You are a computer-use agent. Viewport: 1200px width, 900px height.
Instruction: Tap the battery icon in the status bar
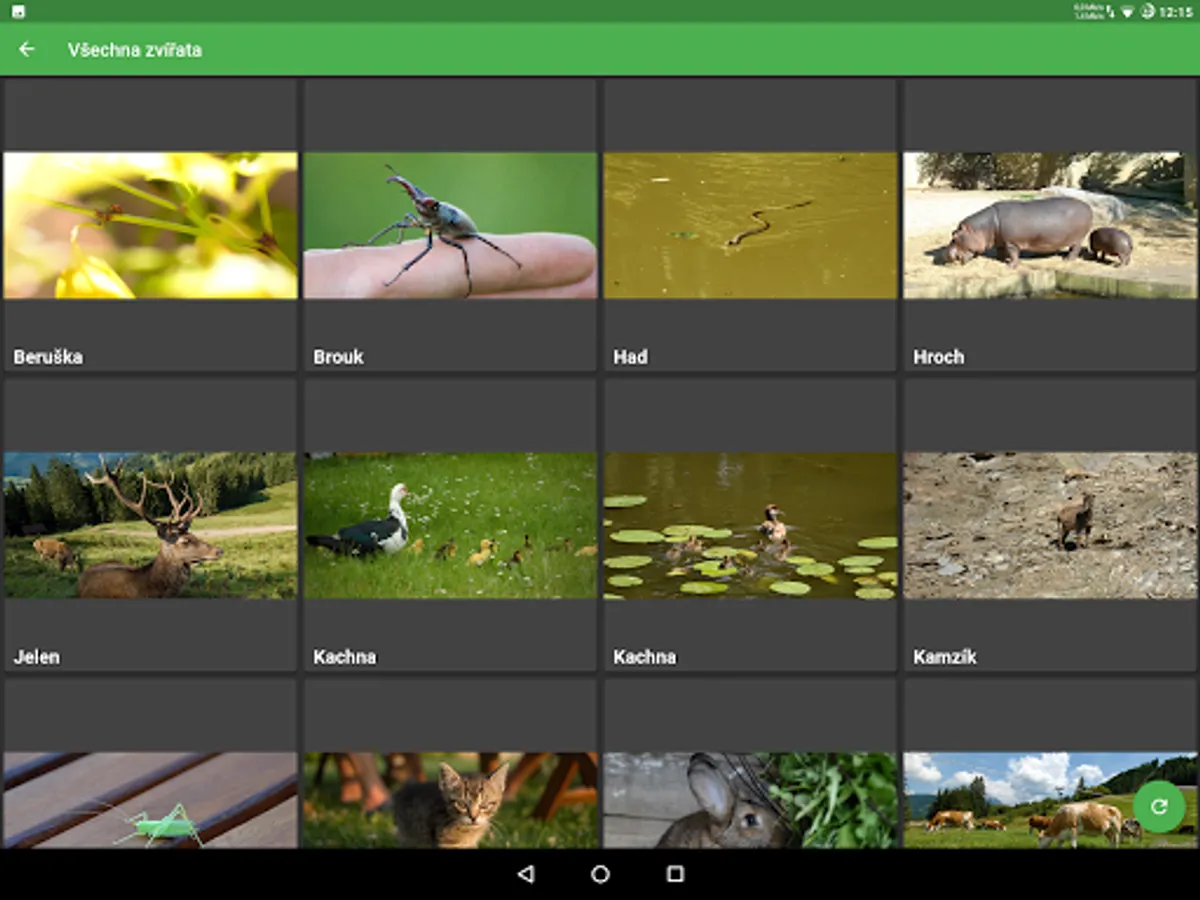1147,11
